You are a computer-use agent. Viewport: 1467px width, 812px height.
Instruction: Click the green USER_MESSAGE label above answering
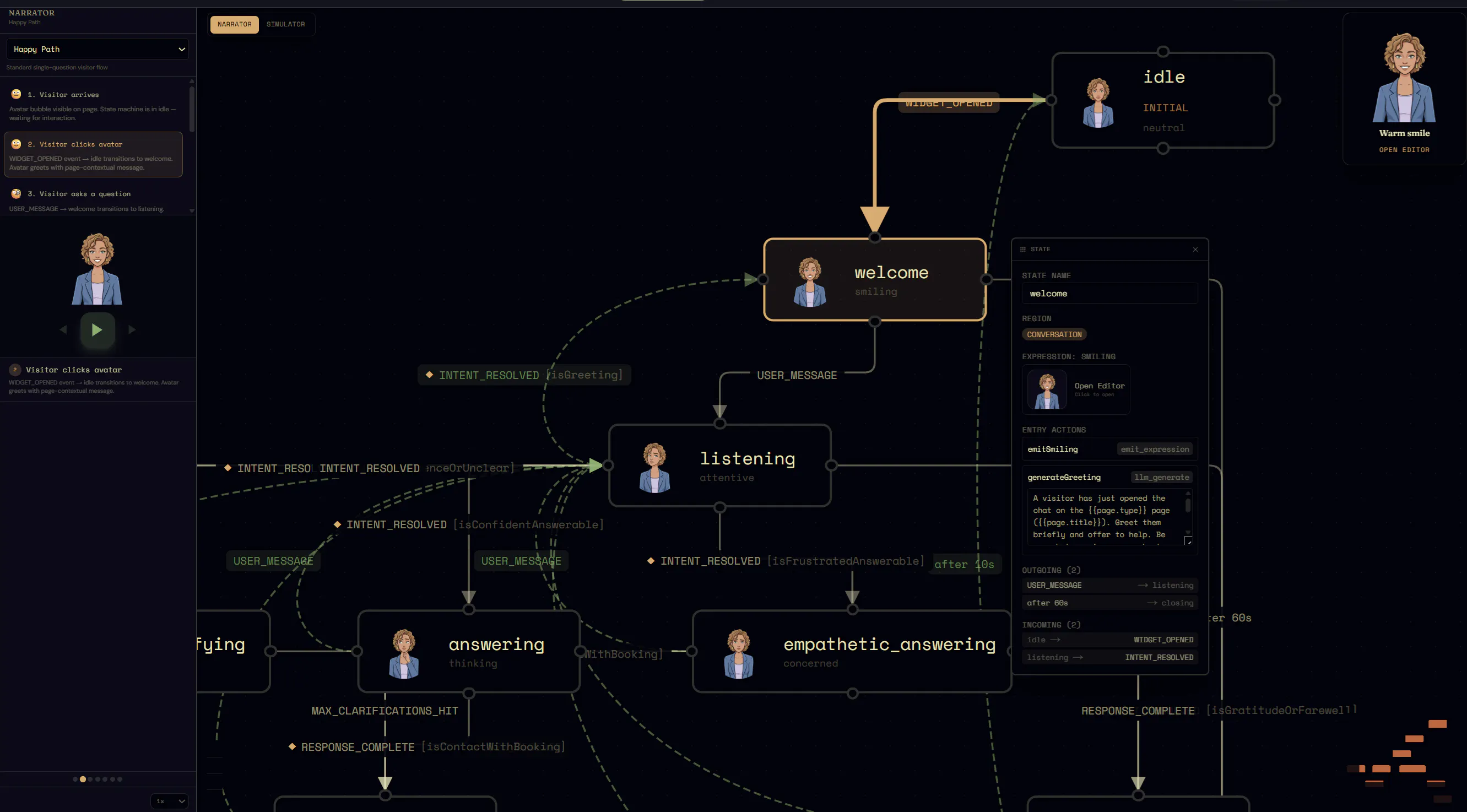tap(521, 561)
